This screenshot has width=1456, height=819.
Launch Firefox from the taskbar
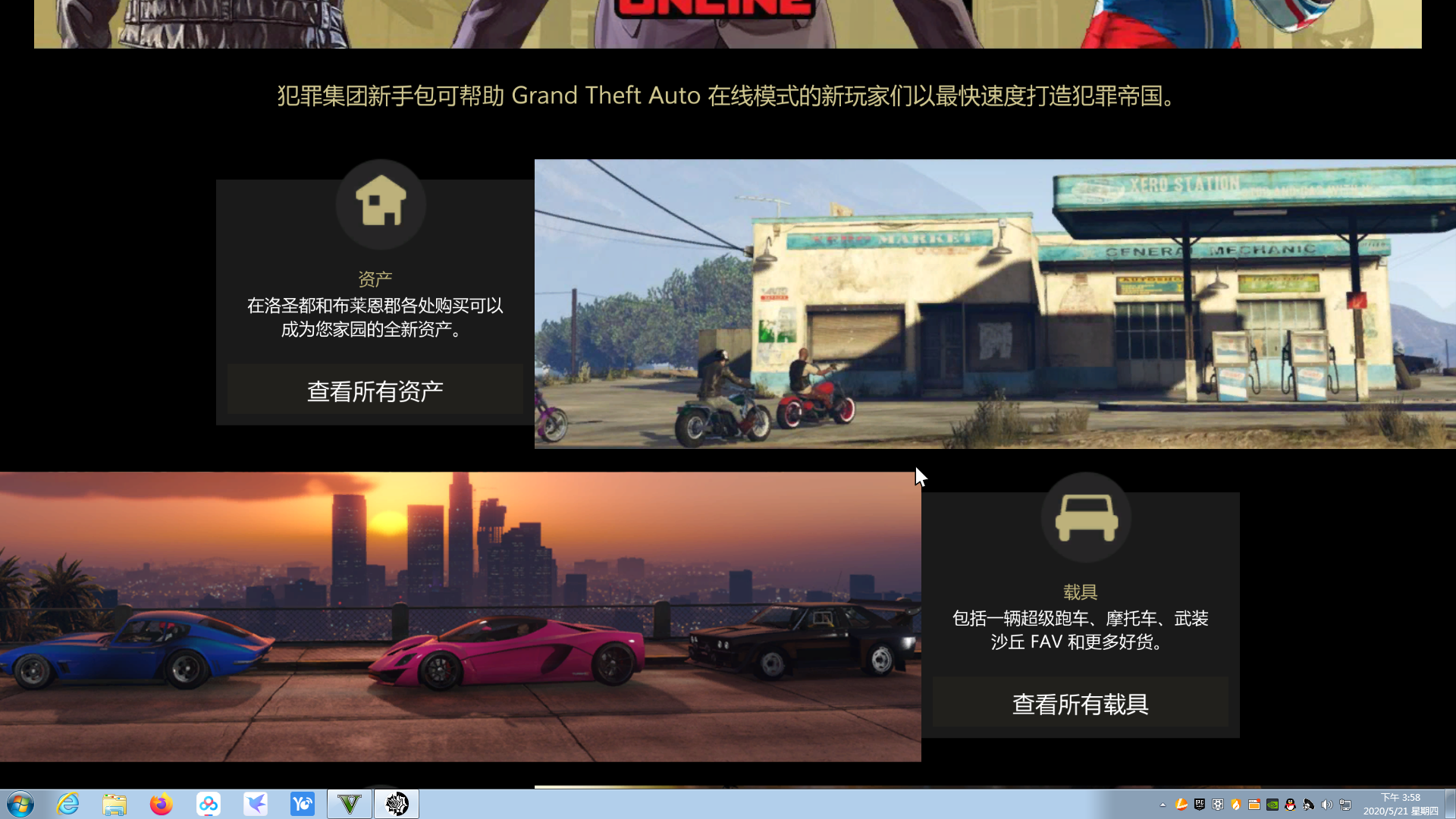(161, 804)
